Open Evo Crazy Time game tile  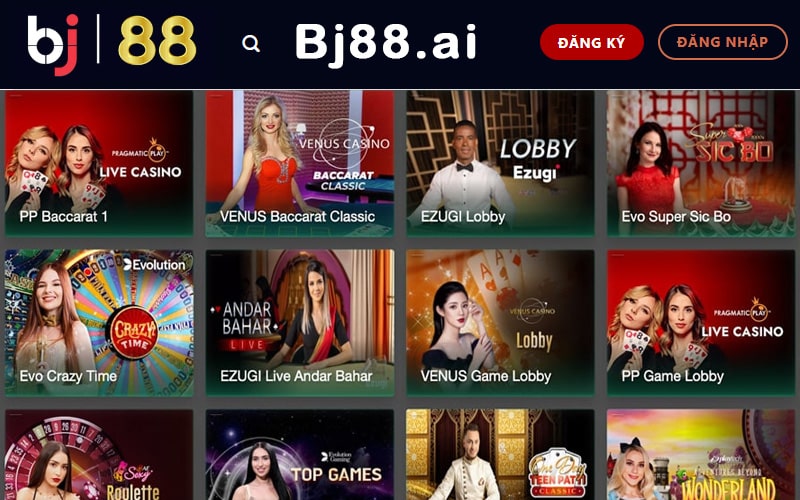click(x=99, y=323)
